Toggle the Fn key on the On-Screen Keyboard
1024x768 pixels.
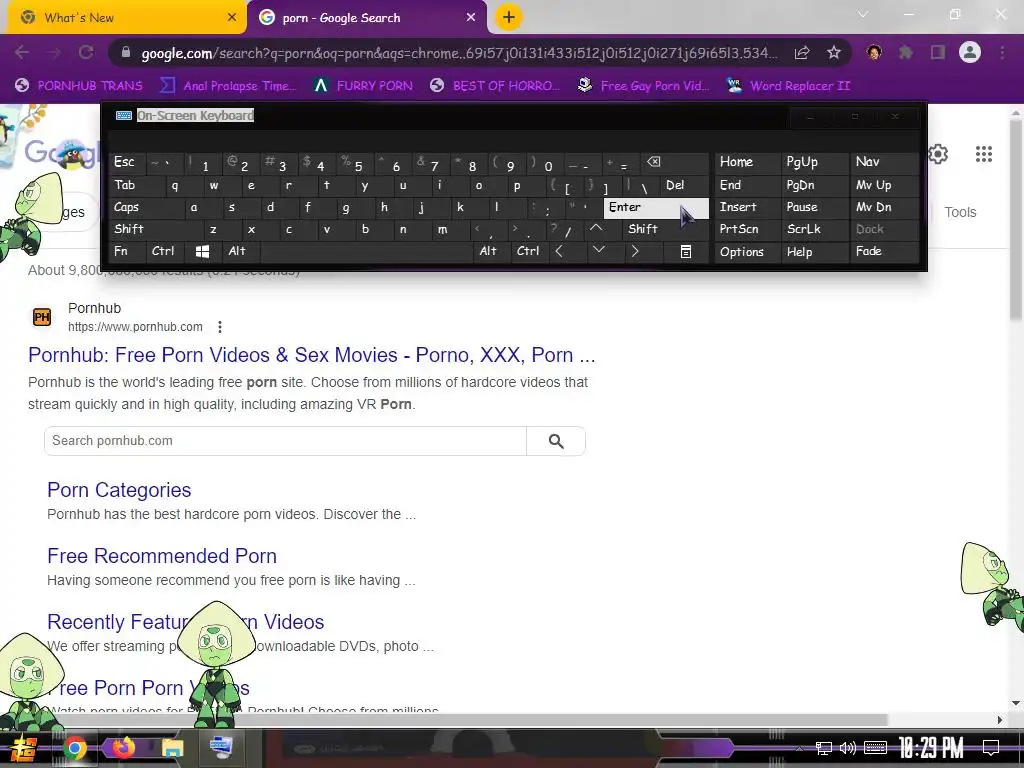point(127,251)
